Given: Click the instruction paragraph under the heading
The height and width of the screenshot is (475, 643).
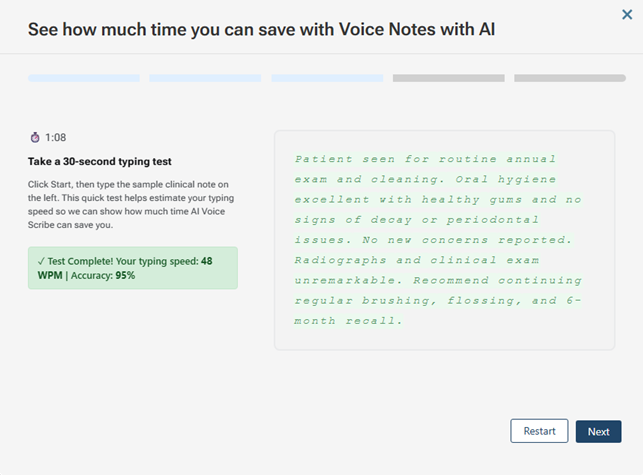Looking at the screenshot, I should coord(132,204).
